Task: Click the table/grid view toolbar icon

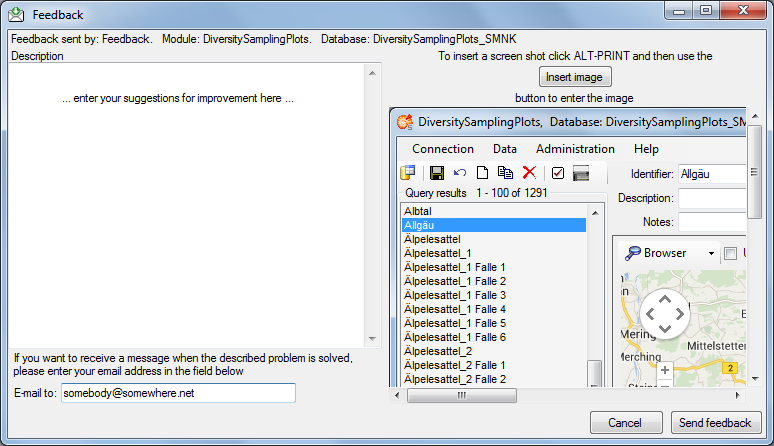Action: point(408,173)
